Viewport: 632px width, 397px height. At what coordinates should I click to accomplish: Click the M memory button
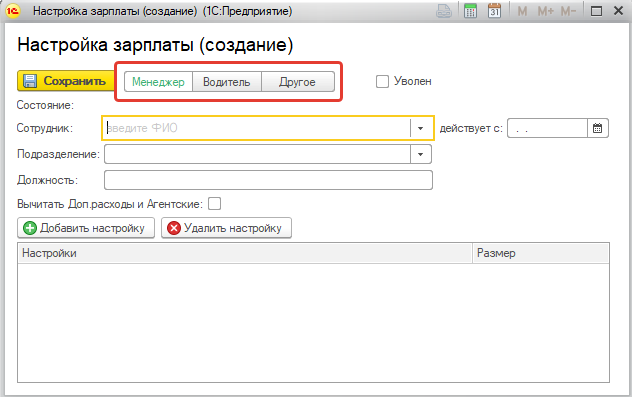[x=522, y=11]
